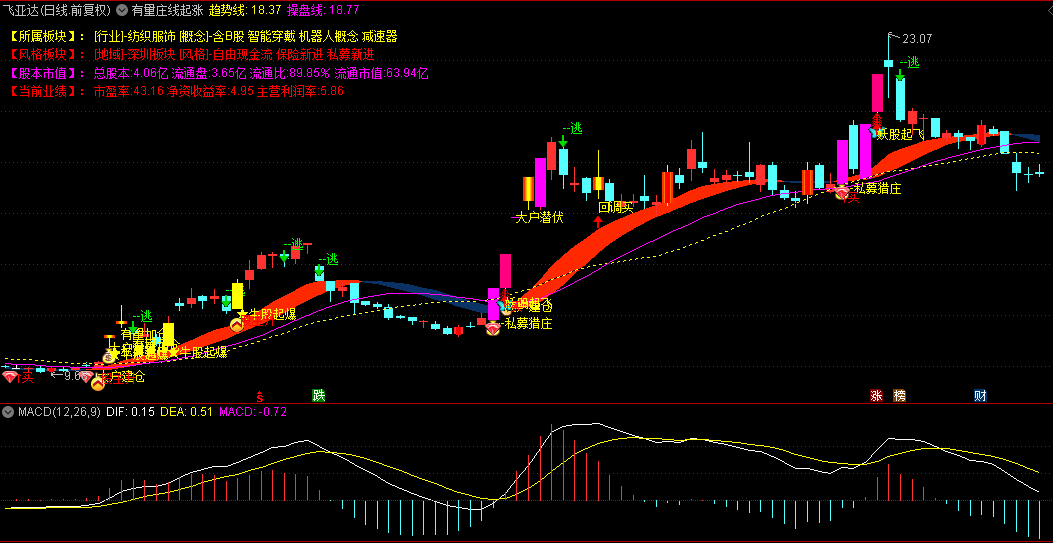
Task: Click the diamond icon beside upper-right 私募猎庄
Action: pyautogui.click(x=841, y=193)
